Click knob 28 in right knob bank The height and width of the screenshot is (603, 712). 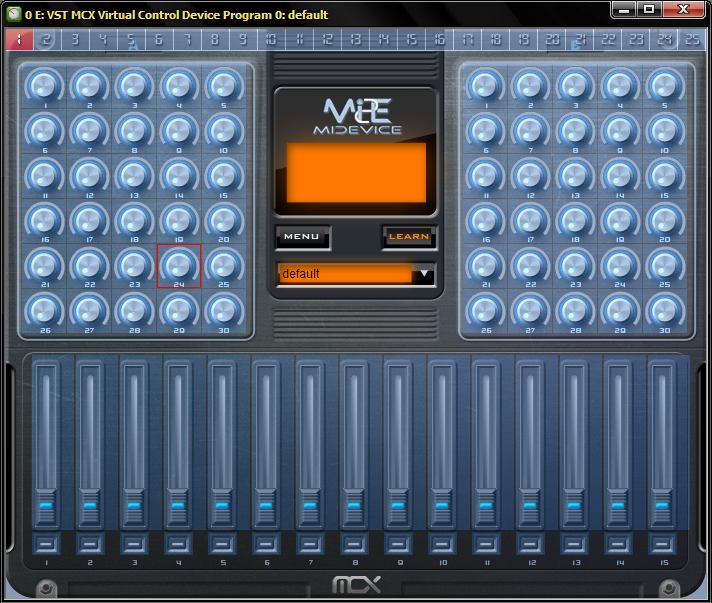[x=575, y=311]
